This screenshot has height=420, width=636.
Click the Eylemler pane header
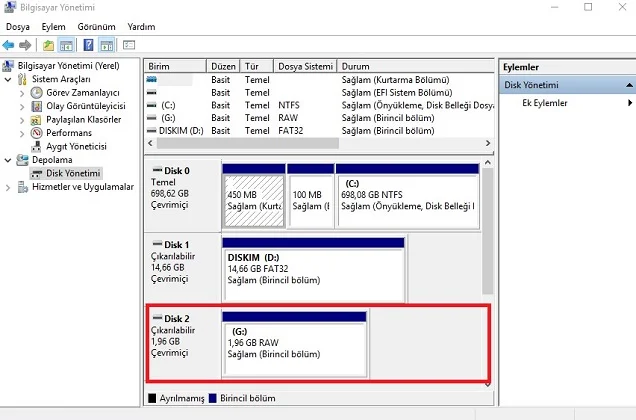[567, 67]
